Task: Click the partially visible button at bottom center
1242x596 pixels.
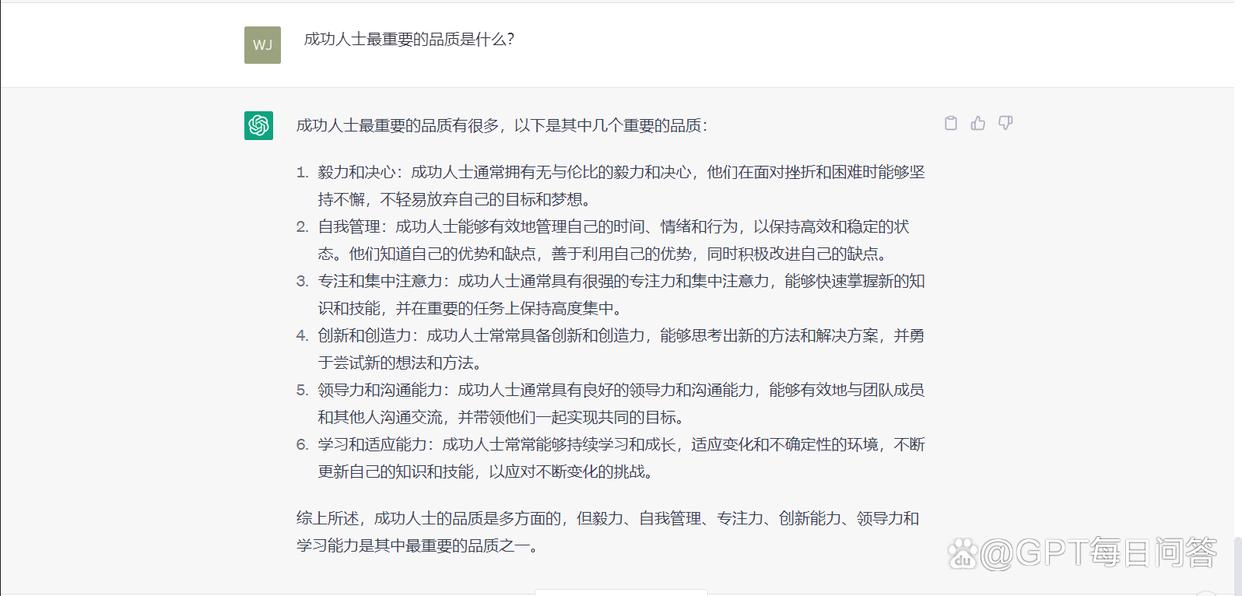Action: coord(621,592)
